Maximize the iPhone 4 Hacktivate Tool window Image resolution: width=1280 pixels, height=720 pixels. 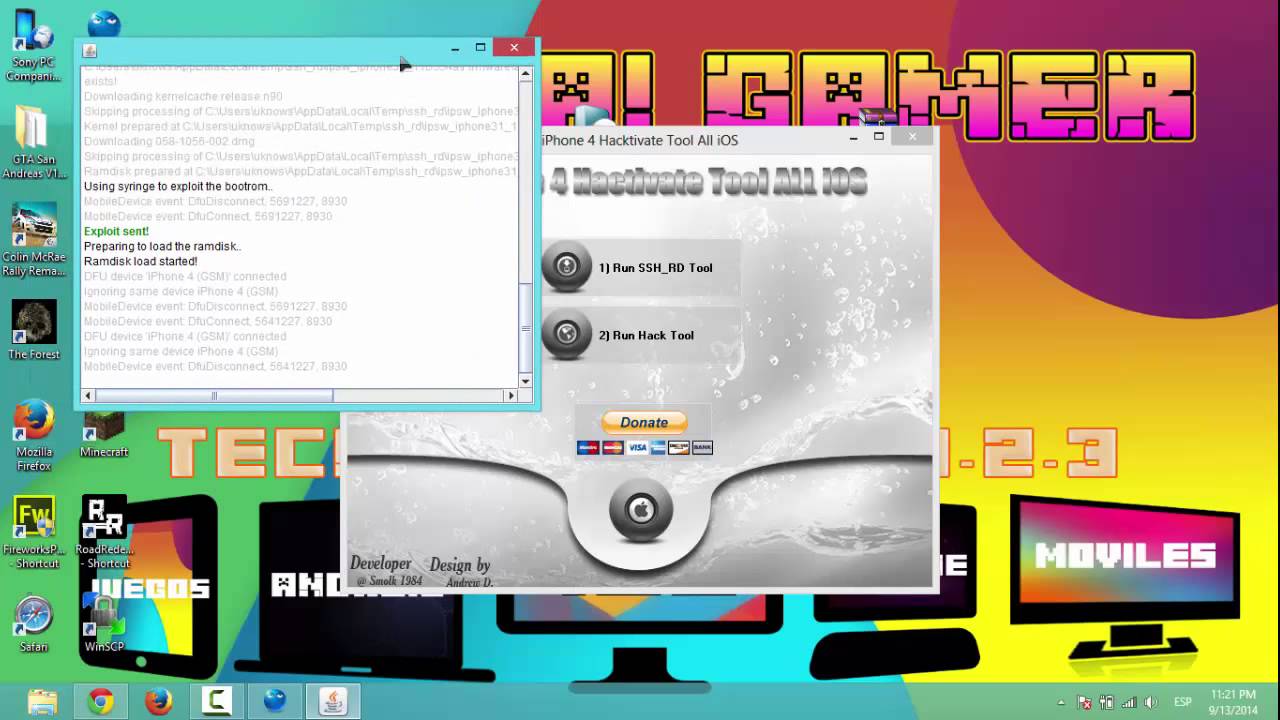(879, 137)
